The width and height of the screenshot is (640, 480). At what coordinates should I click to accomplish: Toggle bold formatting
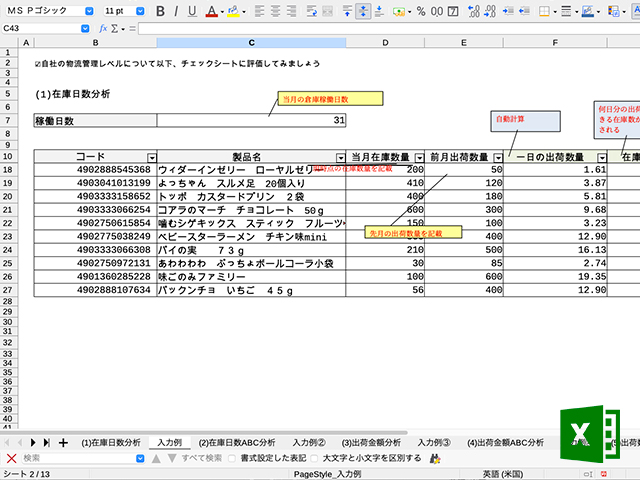tap(160, 11)
